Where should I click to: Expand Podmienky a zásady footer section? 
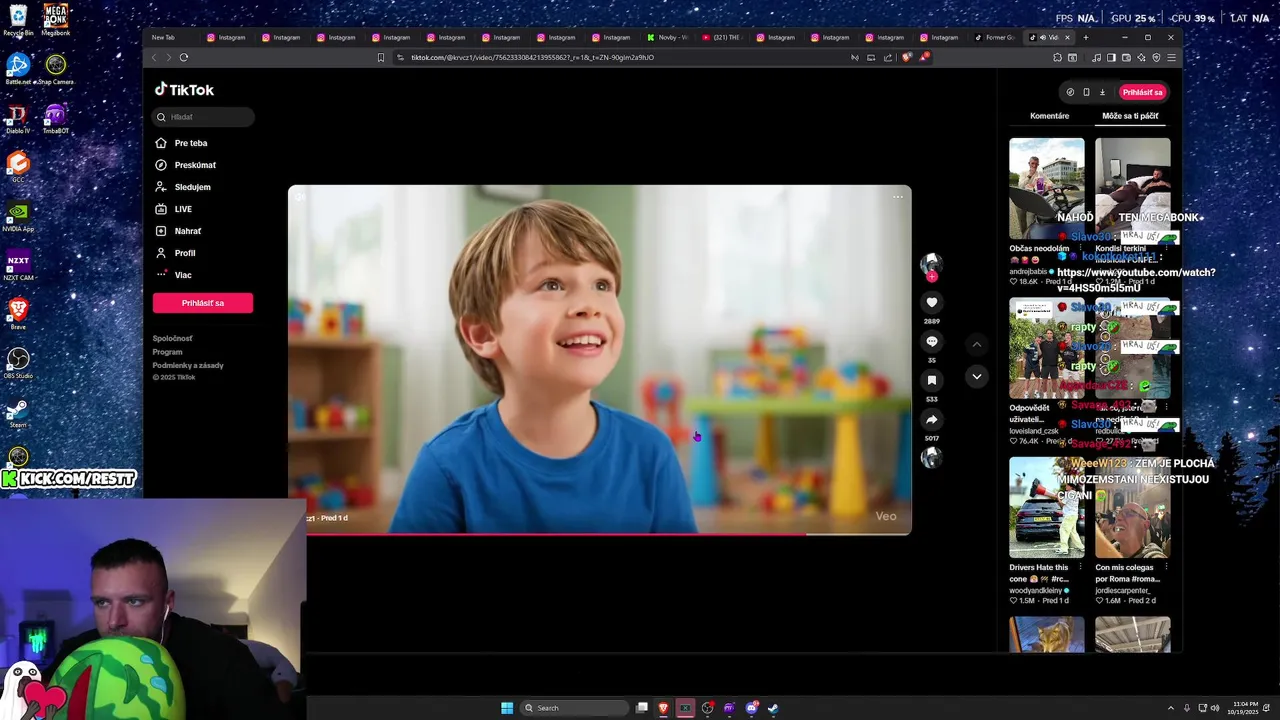[x=188, y=365]
